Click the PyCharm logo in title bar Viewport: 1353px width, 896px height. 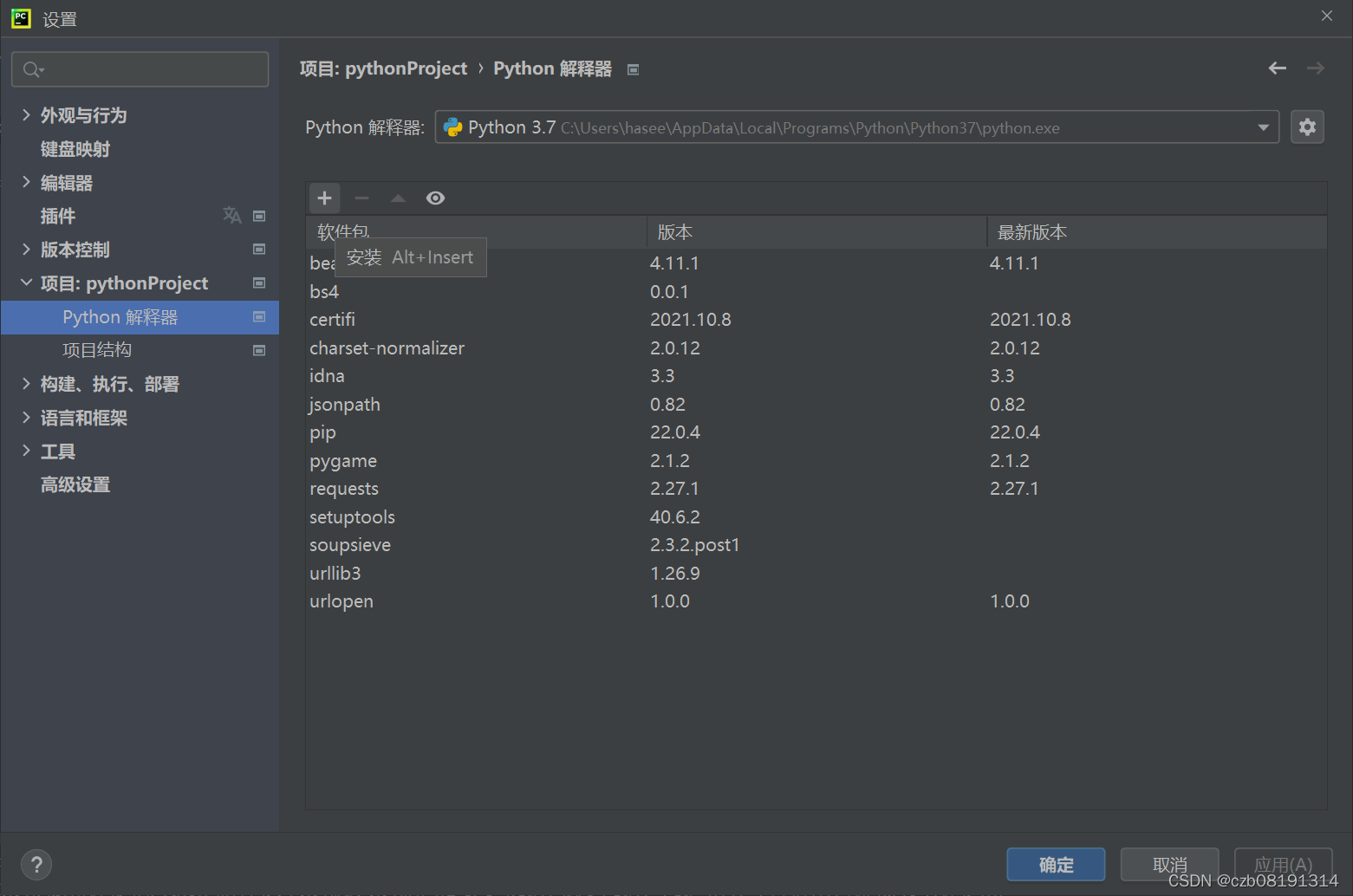pyautogui.click(x=21, y=18)
